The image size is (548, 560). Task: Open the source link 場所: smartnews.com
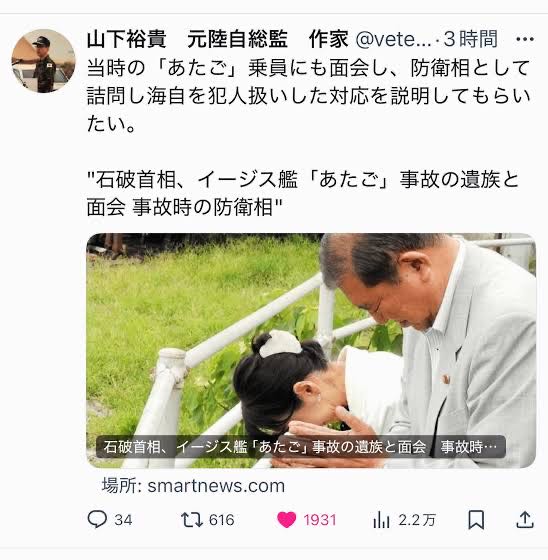point(193,486)
